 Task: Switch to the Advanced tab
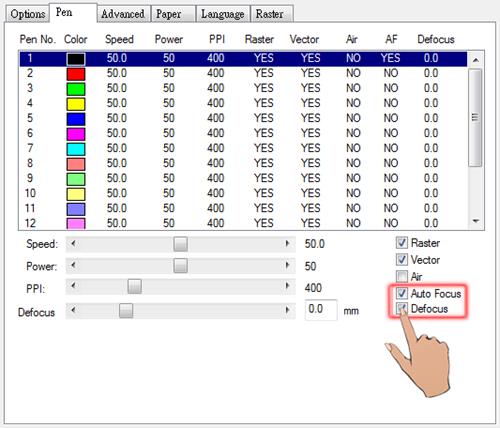[x=123, y=14]
